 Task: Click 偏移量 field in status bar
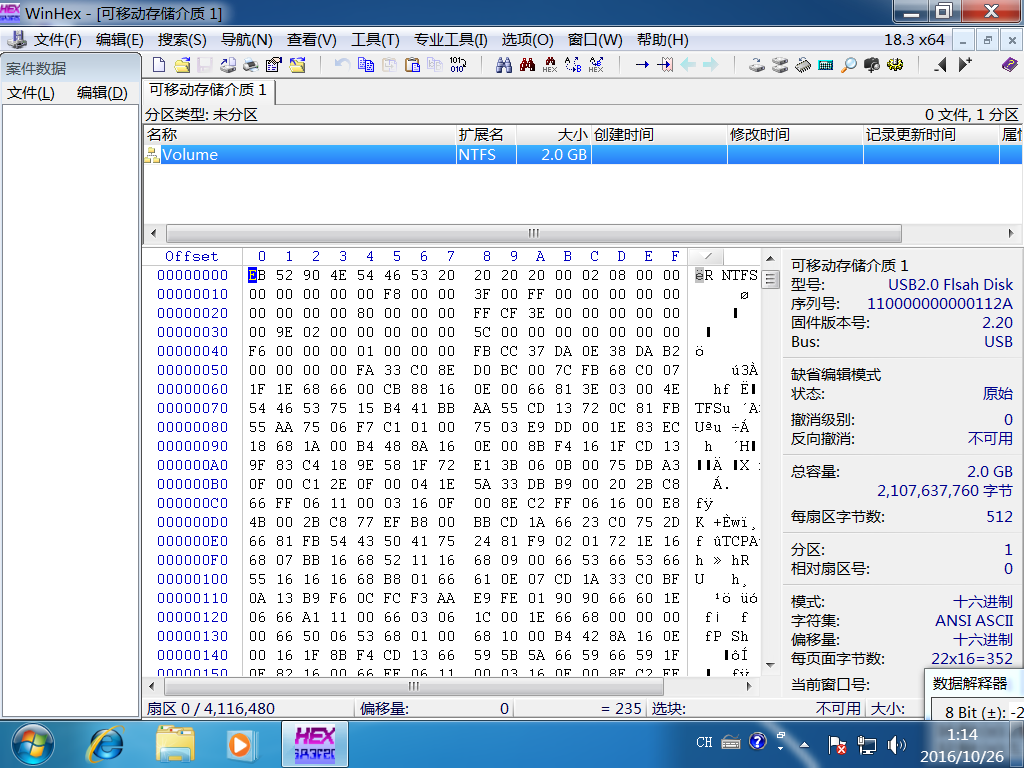(x=434, y=709)
